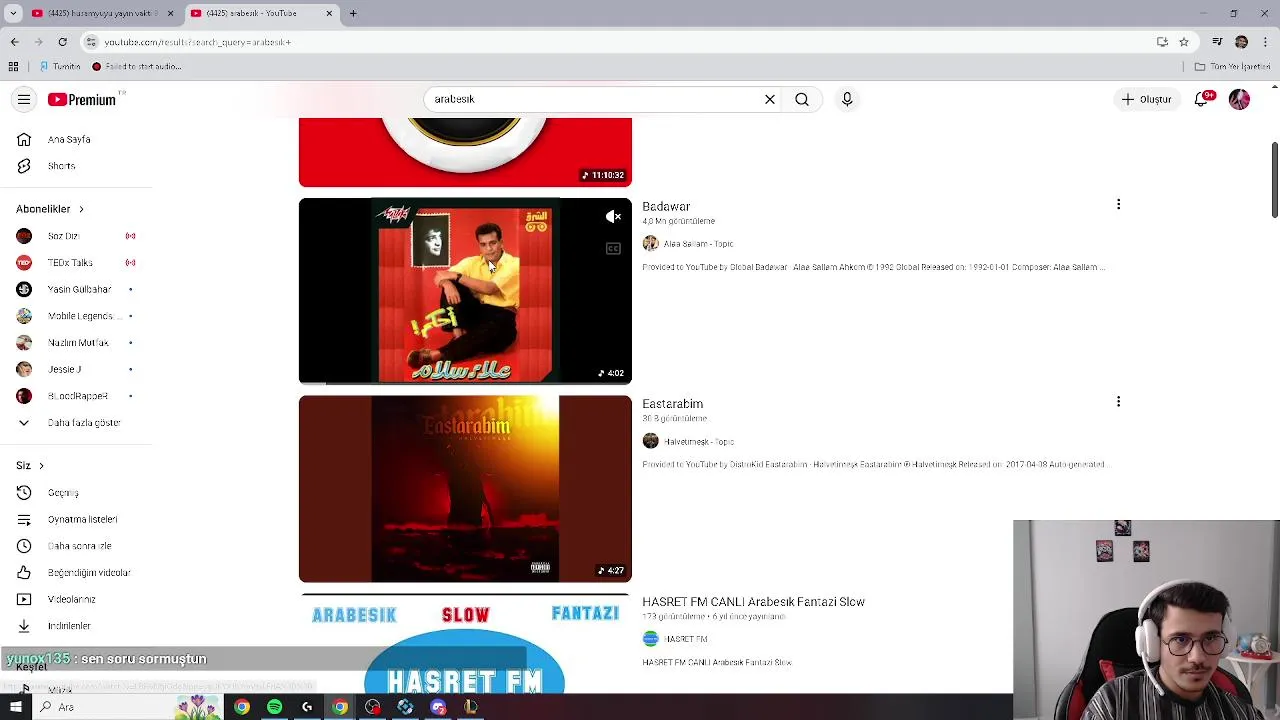Go back with browser back arrow
This screenshot has height=720, width=1280.
click(14, 42)
